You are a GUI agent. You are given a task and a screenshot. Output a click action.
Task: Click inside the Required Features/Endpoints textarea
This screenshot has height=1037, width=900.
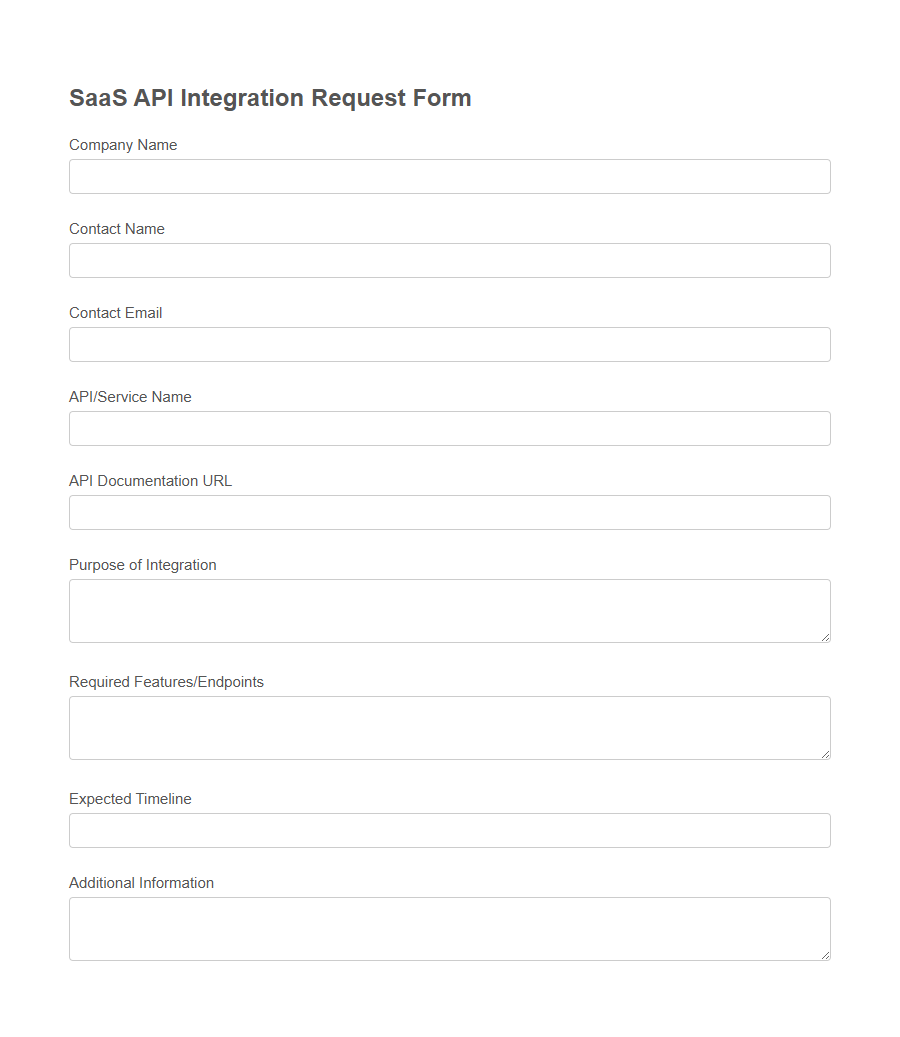click(449, 725)
